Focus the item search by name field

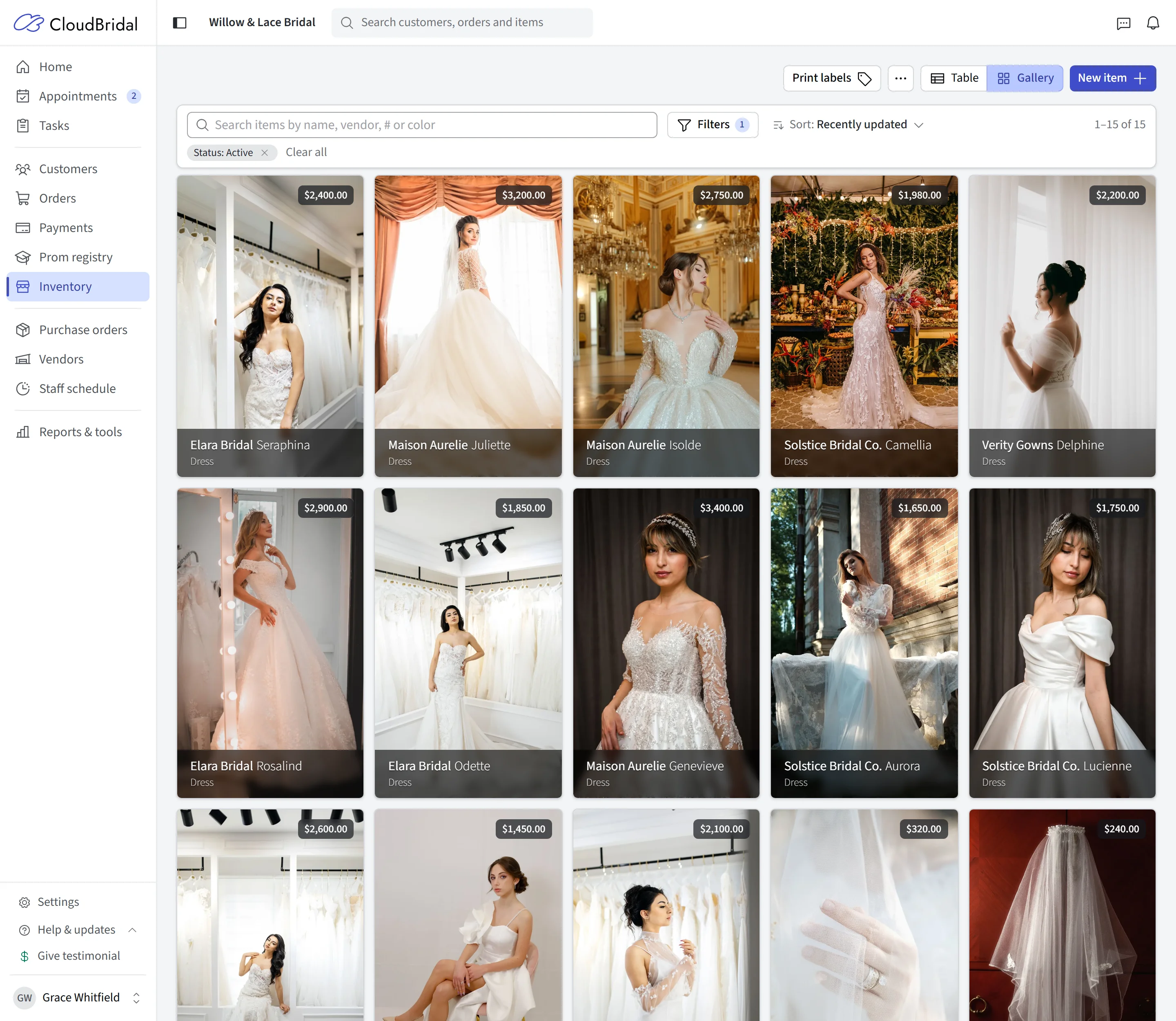coord(422,125)
